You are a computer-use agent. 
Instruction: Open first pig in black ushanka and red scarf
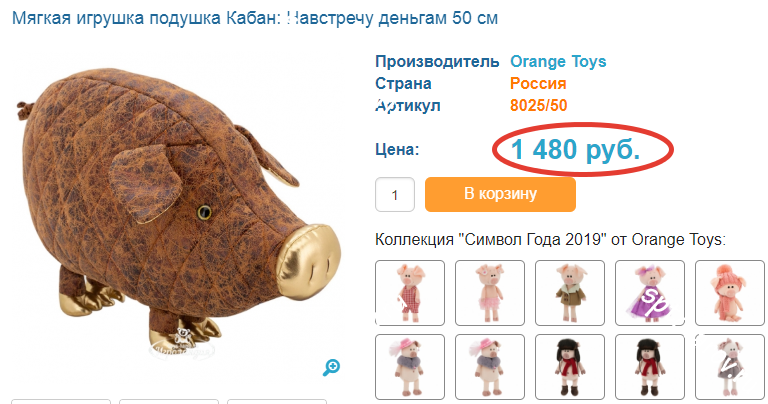(570, 367)
